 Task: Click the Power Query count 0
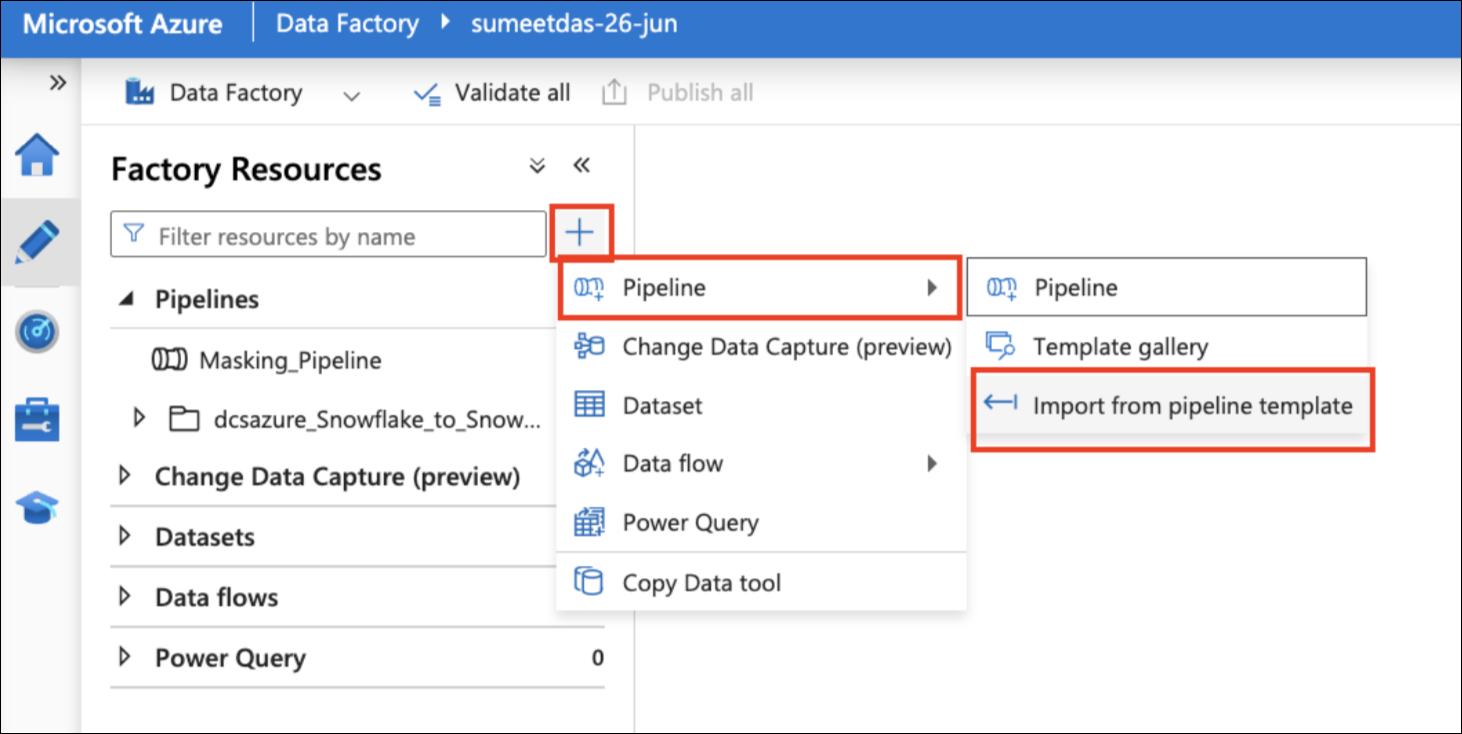point(597,658)
